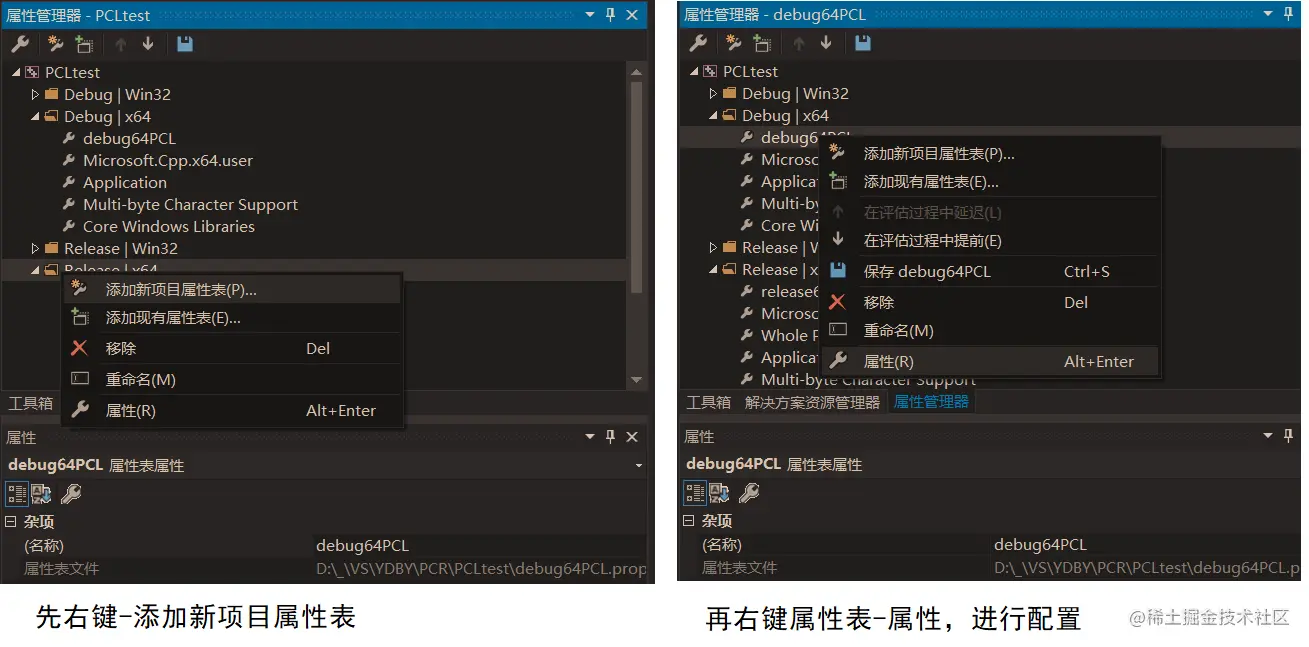Choose 属性(R) in left context menu
Image resolution: width=1309 pixels, height=647 pixels.
[x=232, y=411]
